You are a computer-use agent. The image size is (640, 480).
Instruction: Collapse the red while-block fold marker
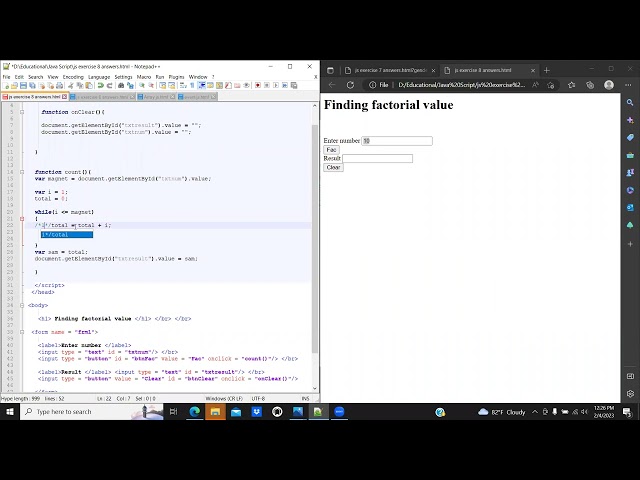point(22,219)
